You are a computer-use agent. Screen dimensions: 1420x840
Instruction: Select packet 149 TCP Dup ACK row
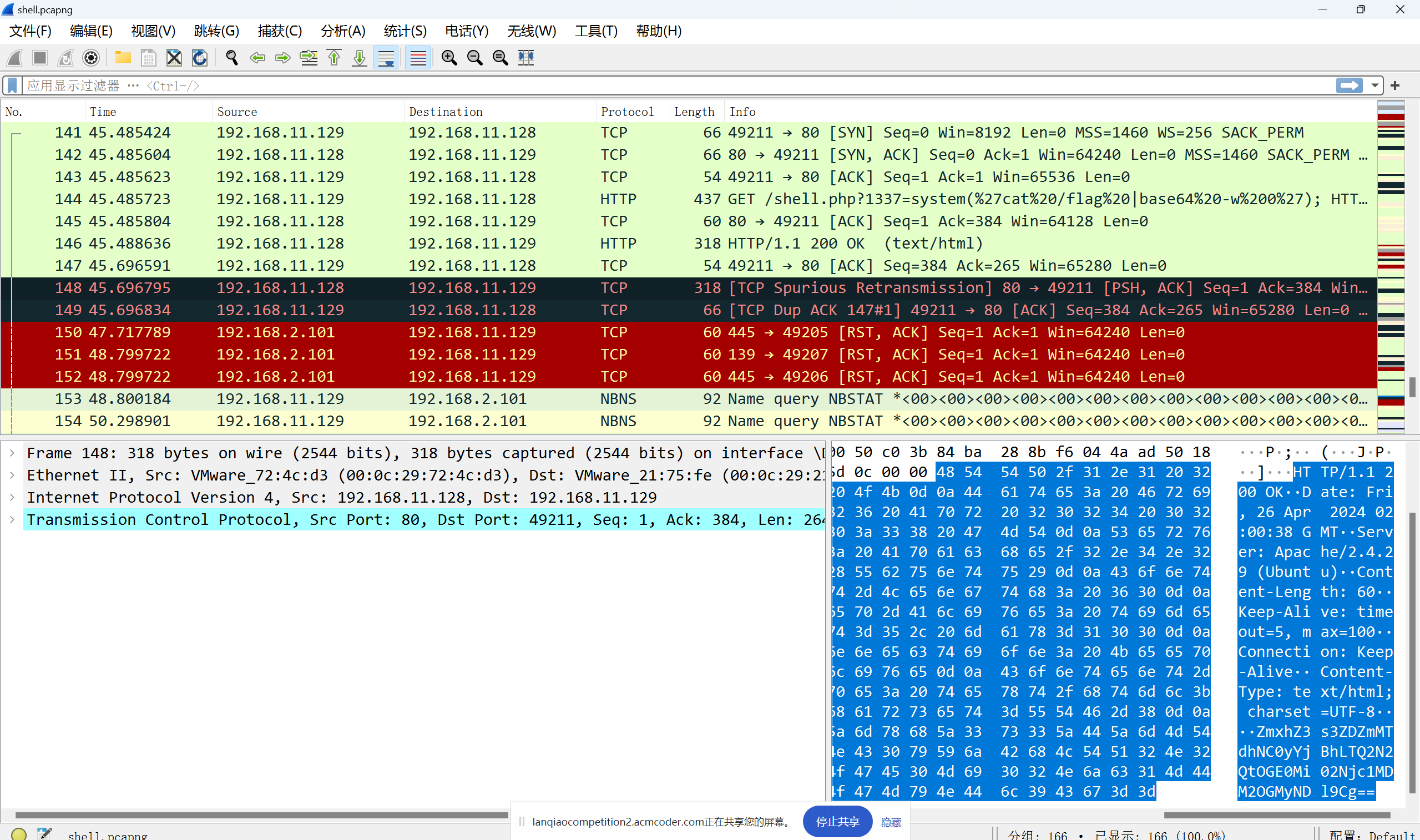689,310
